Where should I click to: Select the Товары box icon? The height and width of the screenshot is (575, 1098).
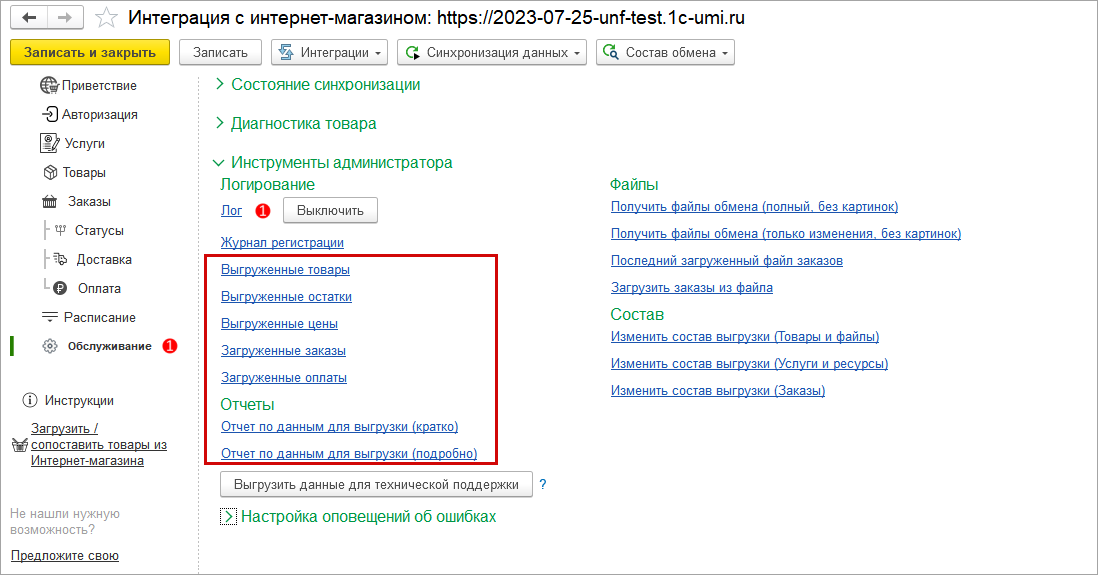tap(50, 173)
